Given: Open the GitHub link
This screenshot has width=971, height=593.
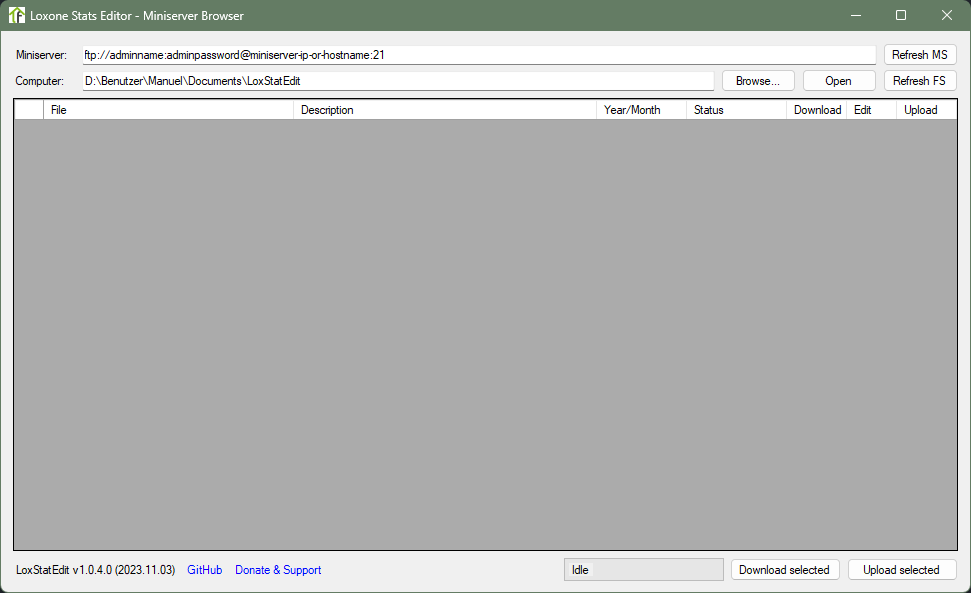Looking at the screenshot, I should [204, 569].
